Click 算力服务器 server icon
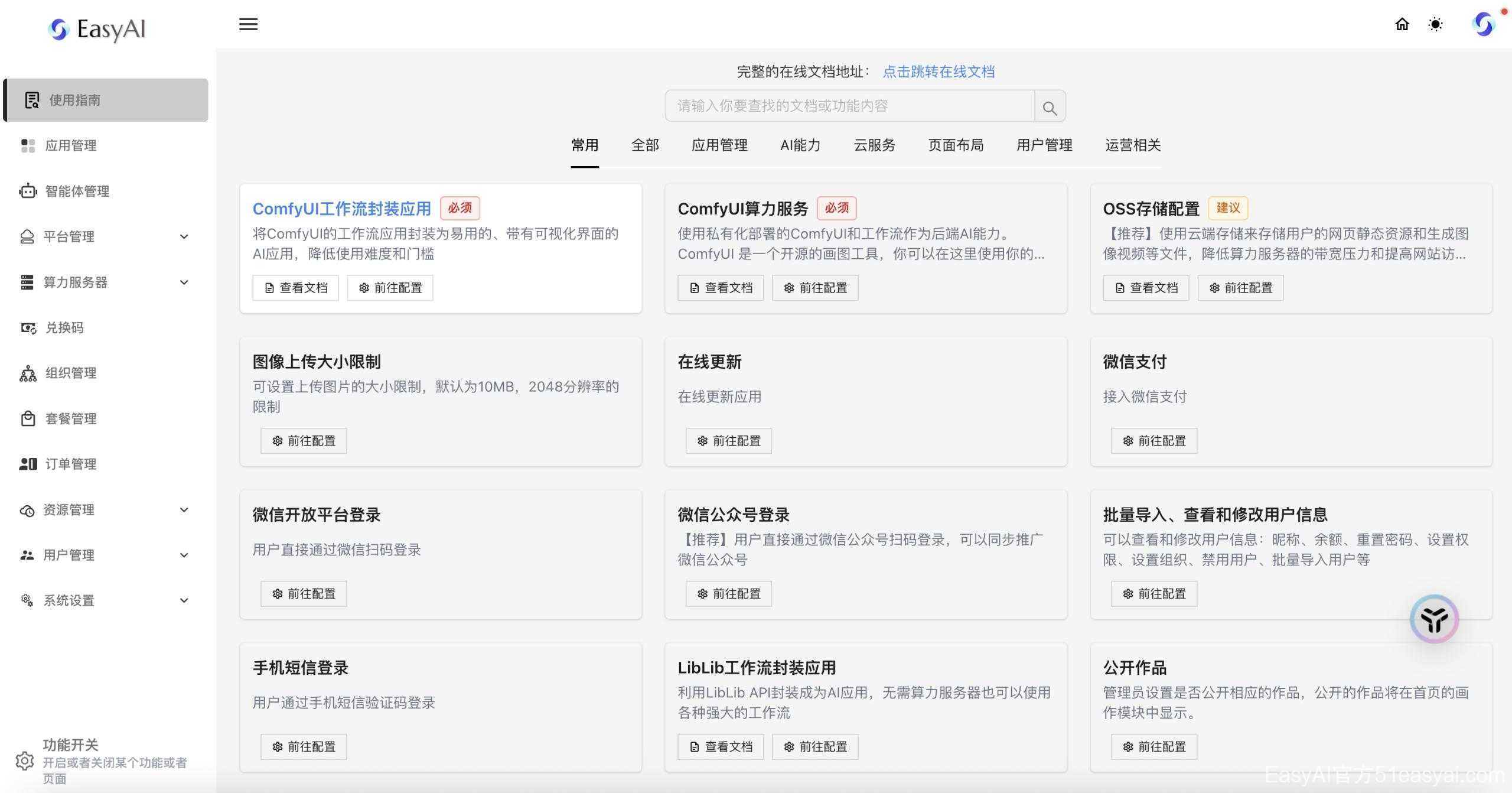The height and width of the screenshot is (793, 1512). pyautogui.click(x=27, y=282)
